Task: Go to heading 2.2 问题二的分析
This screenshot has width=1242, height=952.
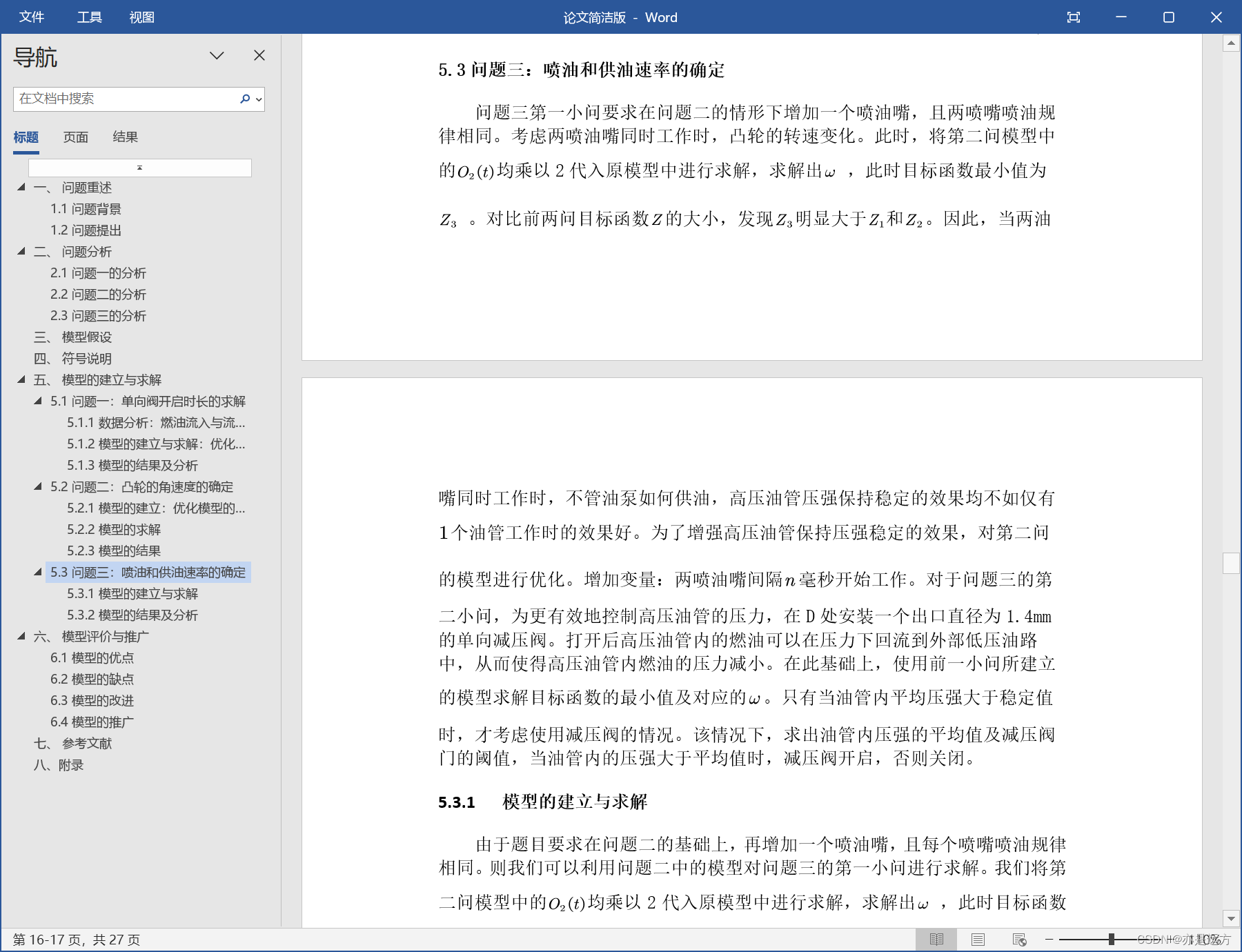Action: 98,295
